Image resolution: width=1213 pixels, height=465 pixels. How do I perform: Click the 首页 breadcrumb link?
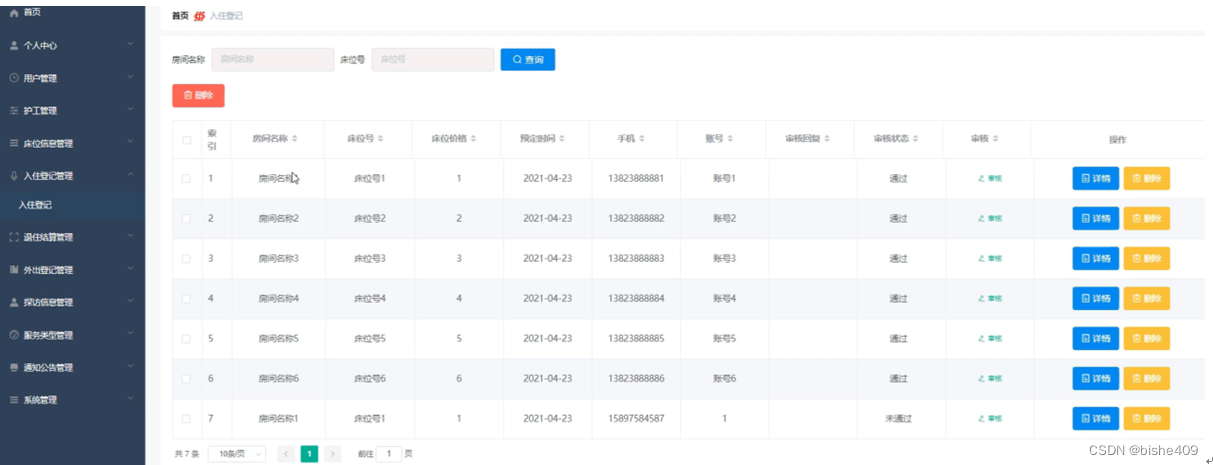(180, 16)
